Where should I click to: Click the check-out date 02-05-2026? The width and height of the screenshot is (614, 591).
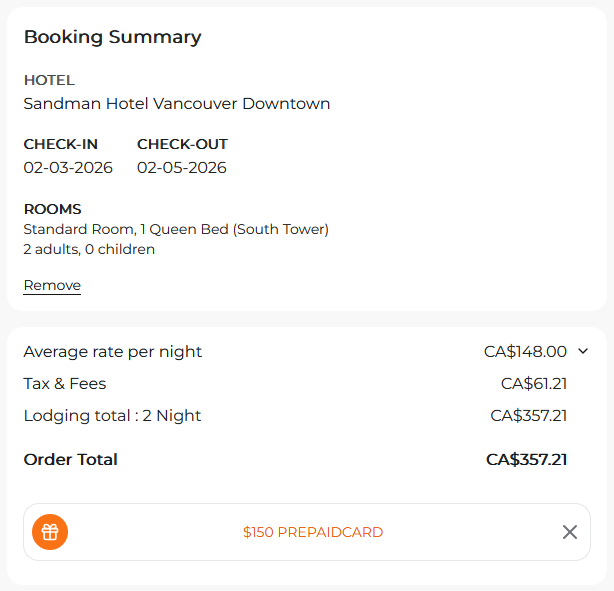[x=182, y=168]
